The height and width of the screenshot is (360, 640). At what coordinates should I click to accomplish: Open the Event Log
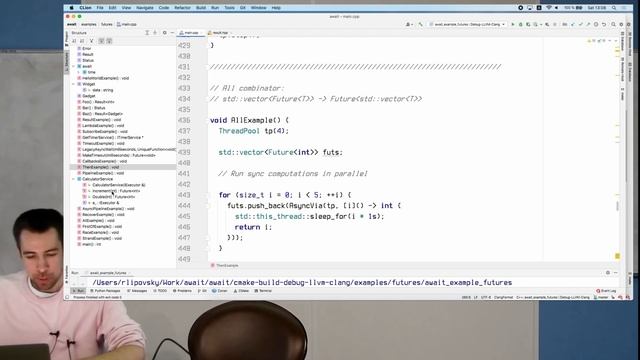(606, 291)
